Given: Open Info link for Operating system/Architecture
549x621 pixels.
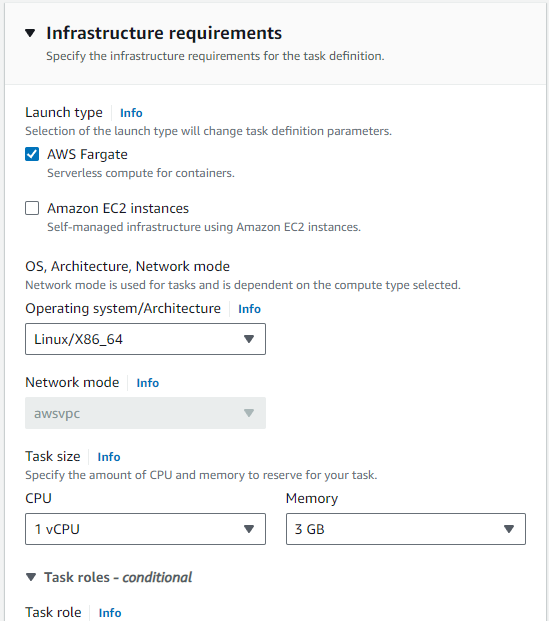Looking at the screenshot, I should point(249,309).
